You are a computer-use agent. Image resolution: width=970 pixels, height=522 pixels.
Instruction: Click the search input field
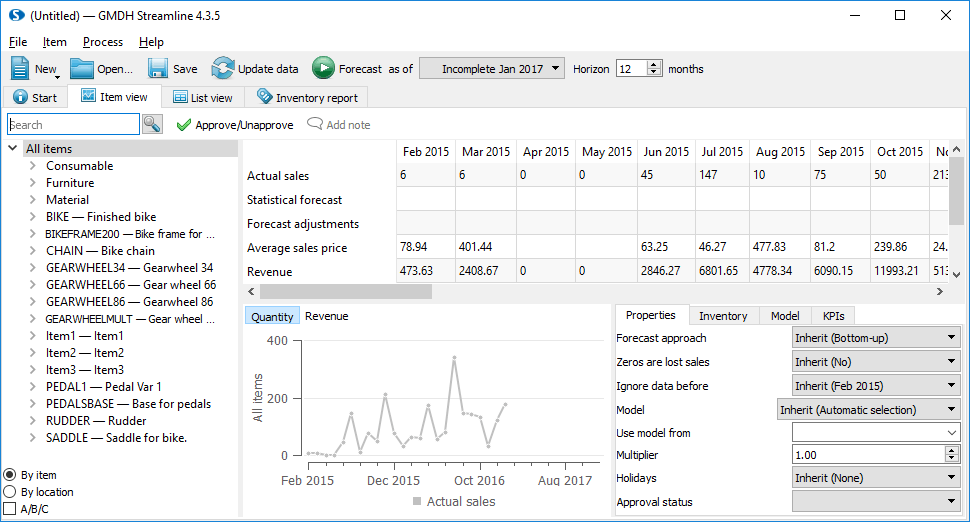73,125
